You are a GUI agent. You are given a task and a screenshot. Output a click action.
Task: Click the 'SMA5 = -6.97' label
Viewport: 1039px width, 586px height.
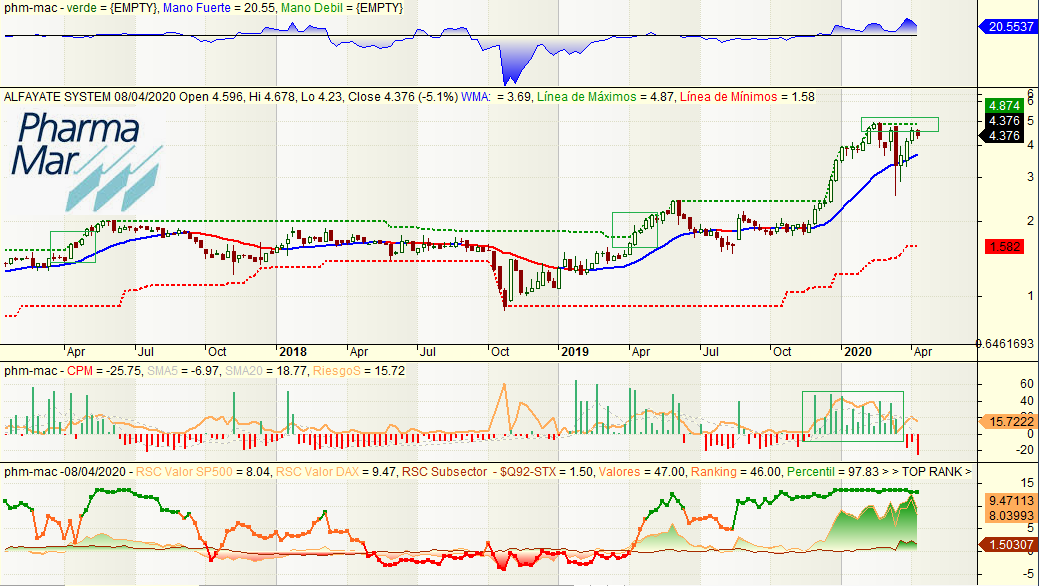coord(183,371)
